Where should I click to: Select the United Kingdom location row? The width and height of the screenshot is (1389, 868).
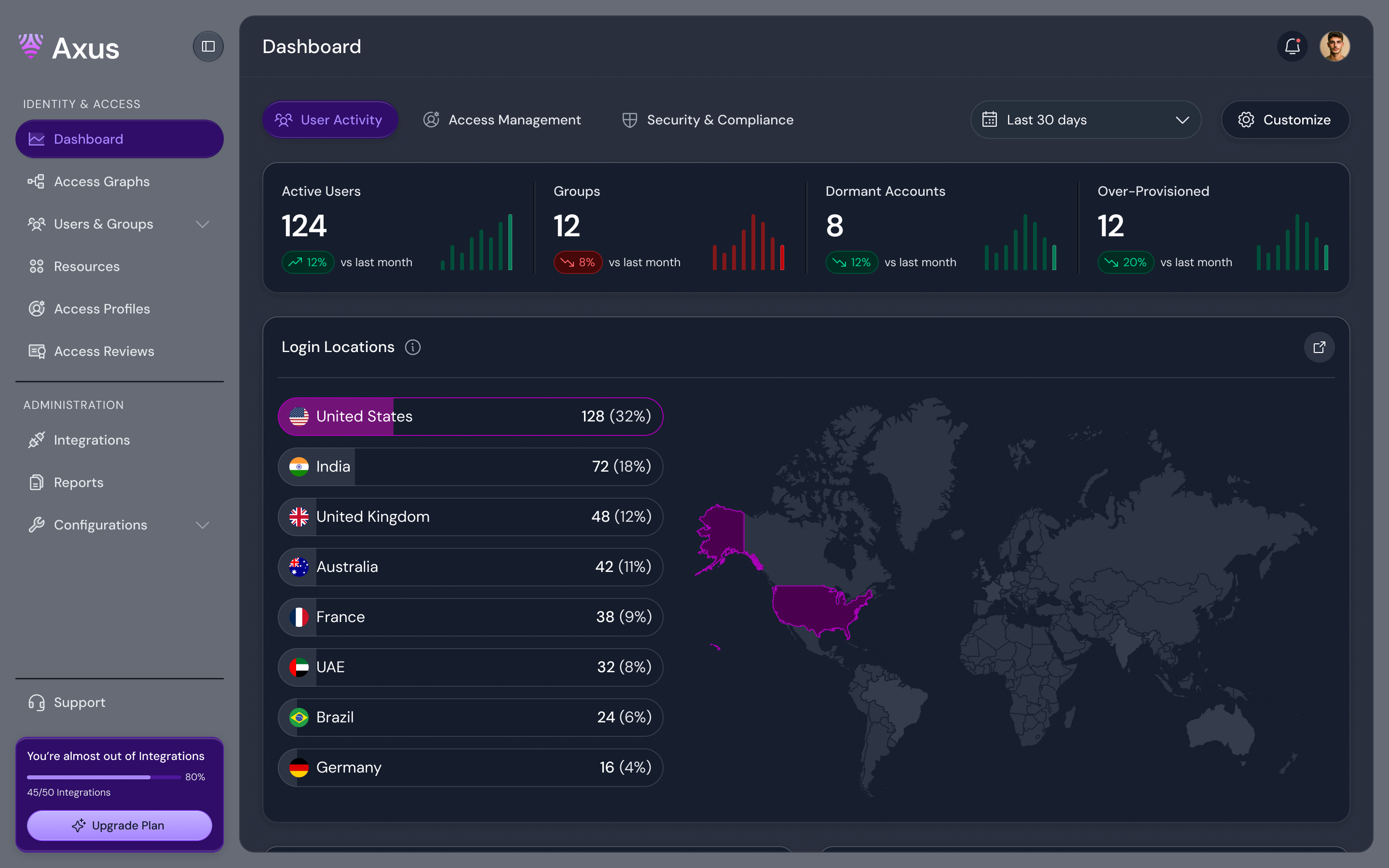[470, 516]
